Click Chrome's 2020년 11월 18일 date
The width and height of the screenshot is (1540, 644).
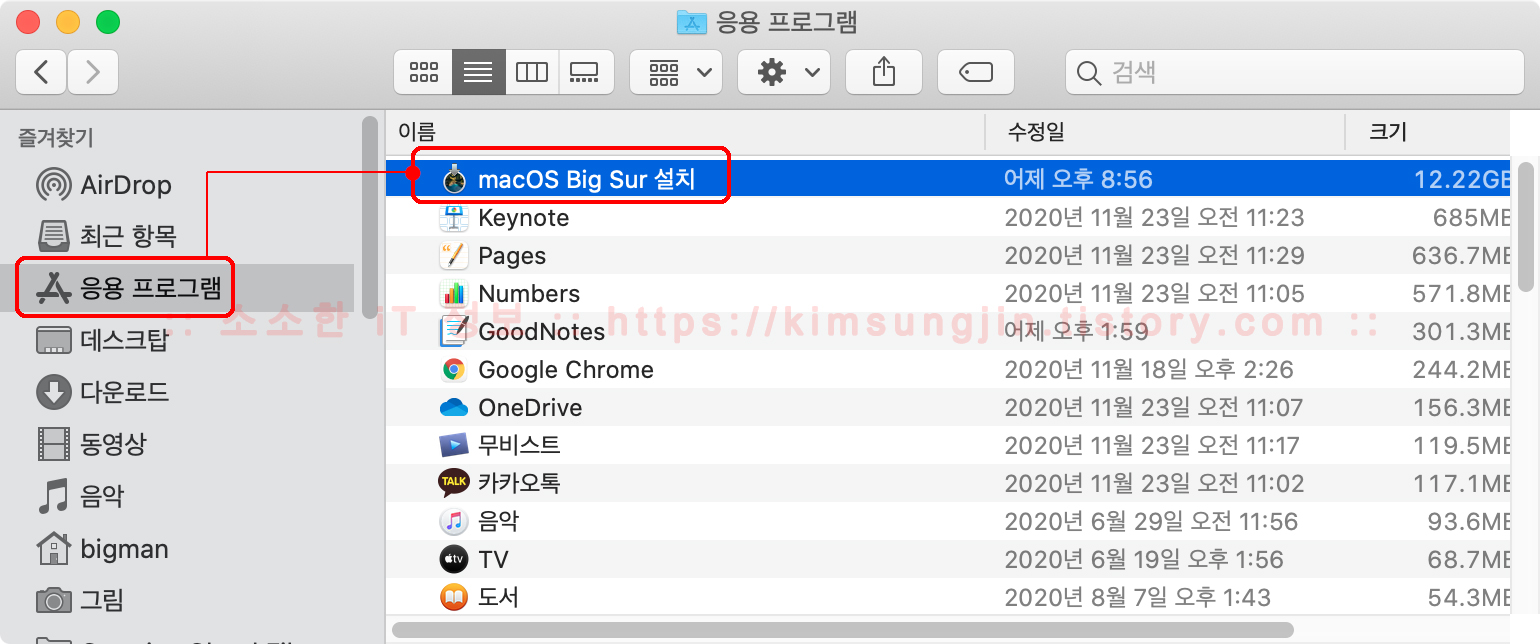click(x=1149, y=370)
